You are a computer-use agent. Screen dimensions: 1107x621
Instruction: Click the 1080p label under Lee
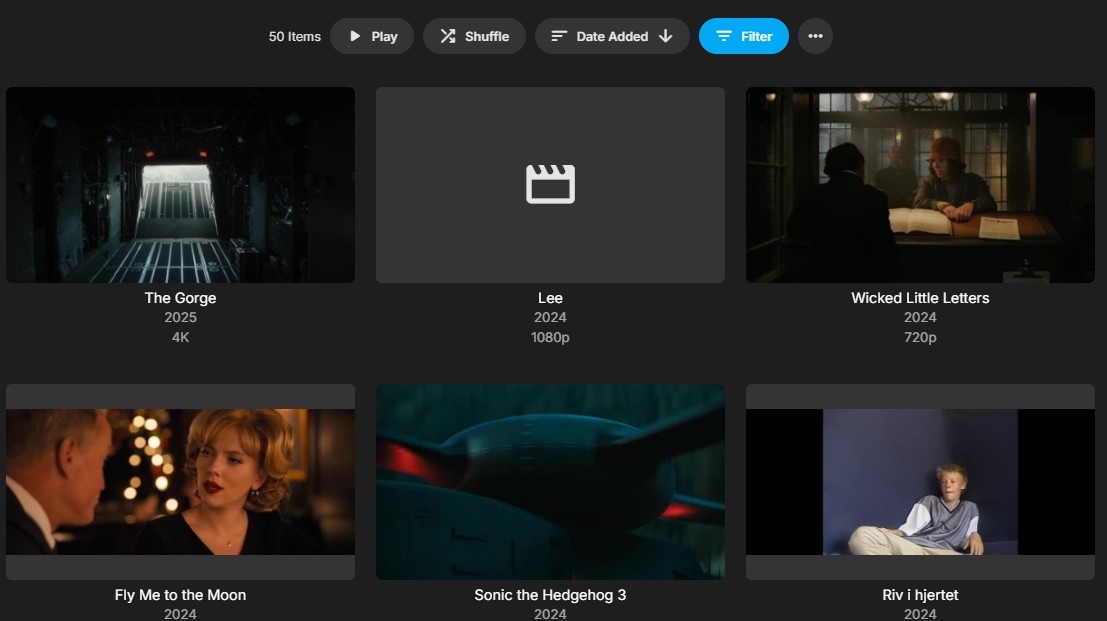(x=551, y=337)
